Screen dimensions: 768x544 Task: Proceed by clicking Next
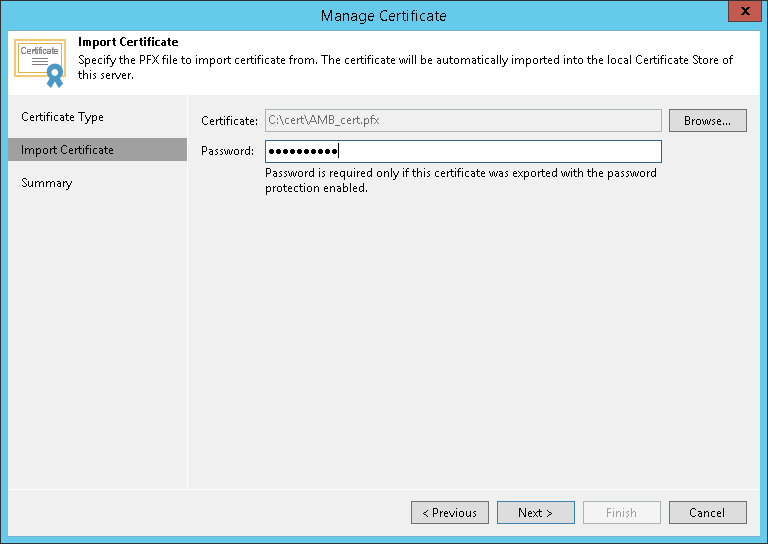coord(535,512)
